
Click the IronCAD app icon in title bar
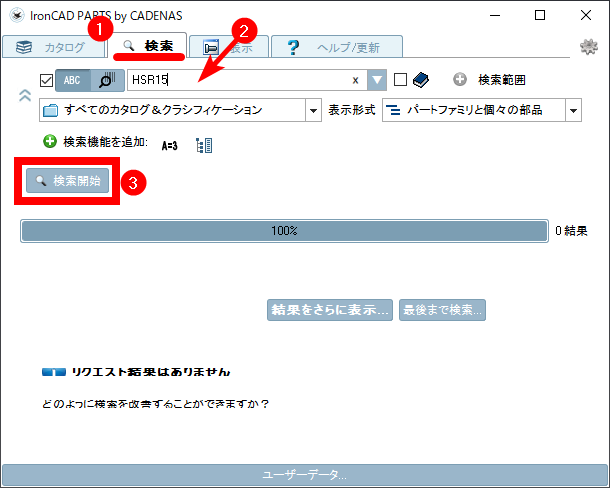click(x=17, y=16)
